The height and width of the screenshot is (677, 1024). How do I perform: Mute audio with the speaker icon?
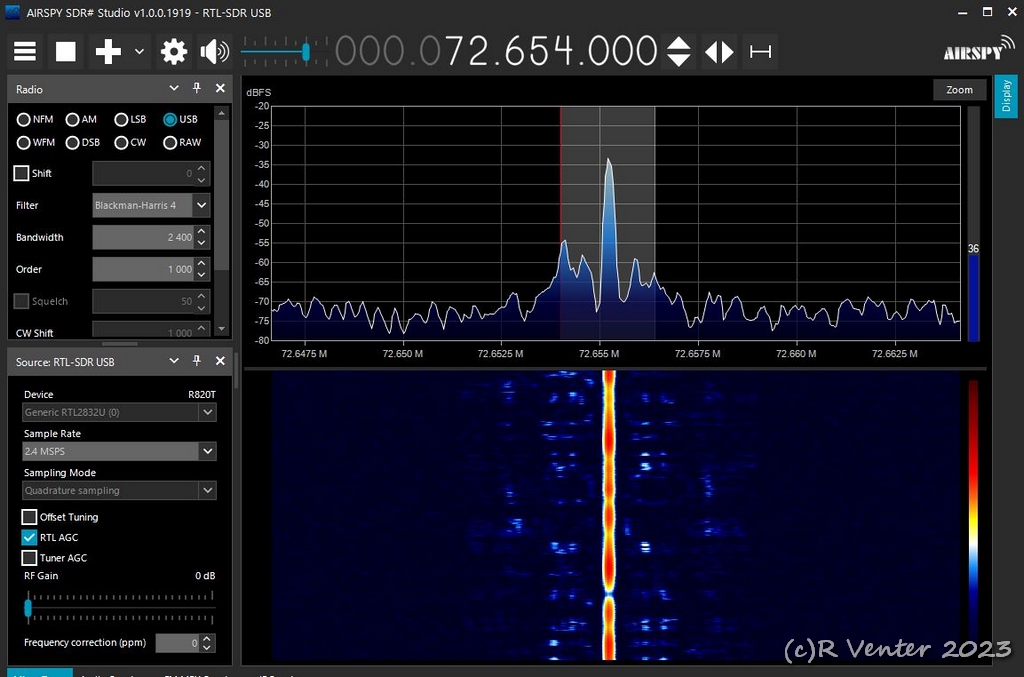pyautogui.click(x=214, y=51)
